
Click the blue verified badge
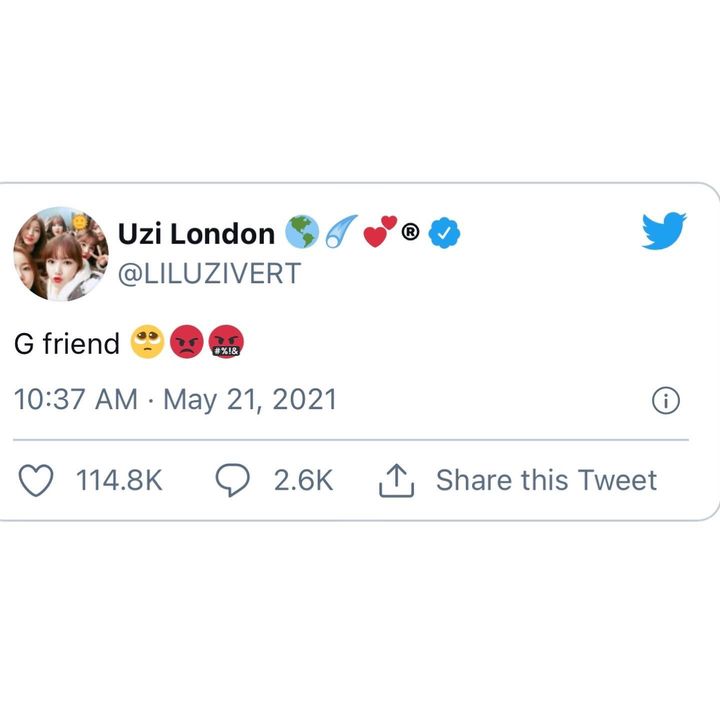[x=444, y=234]
